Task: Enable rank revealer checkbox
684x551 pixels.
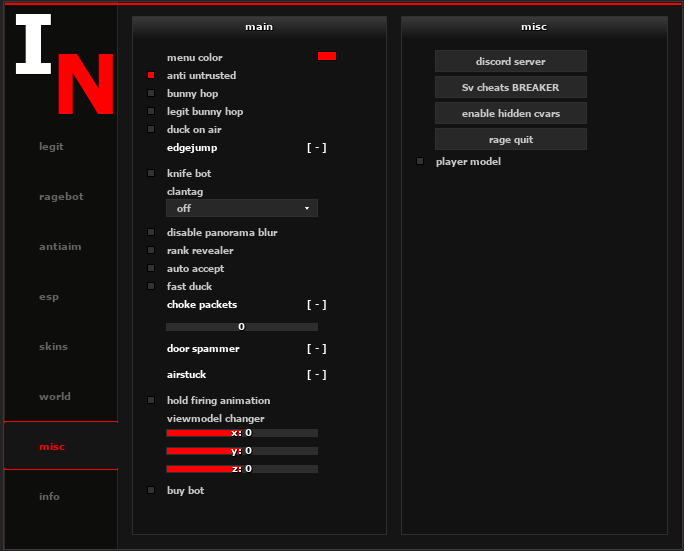Action: 151,250
